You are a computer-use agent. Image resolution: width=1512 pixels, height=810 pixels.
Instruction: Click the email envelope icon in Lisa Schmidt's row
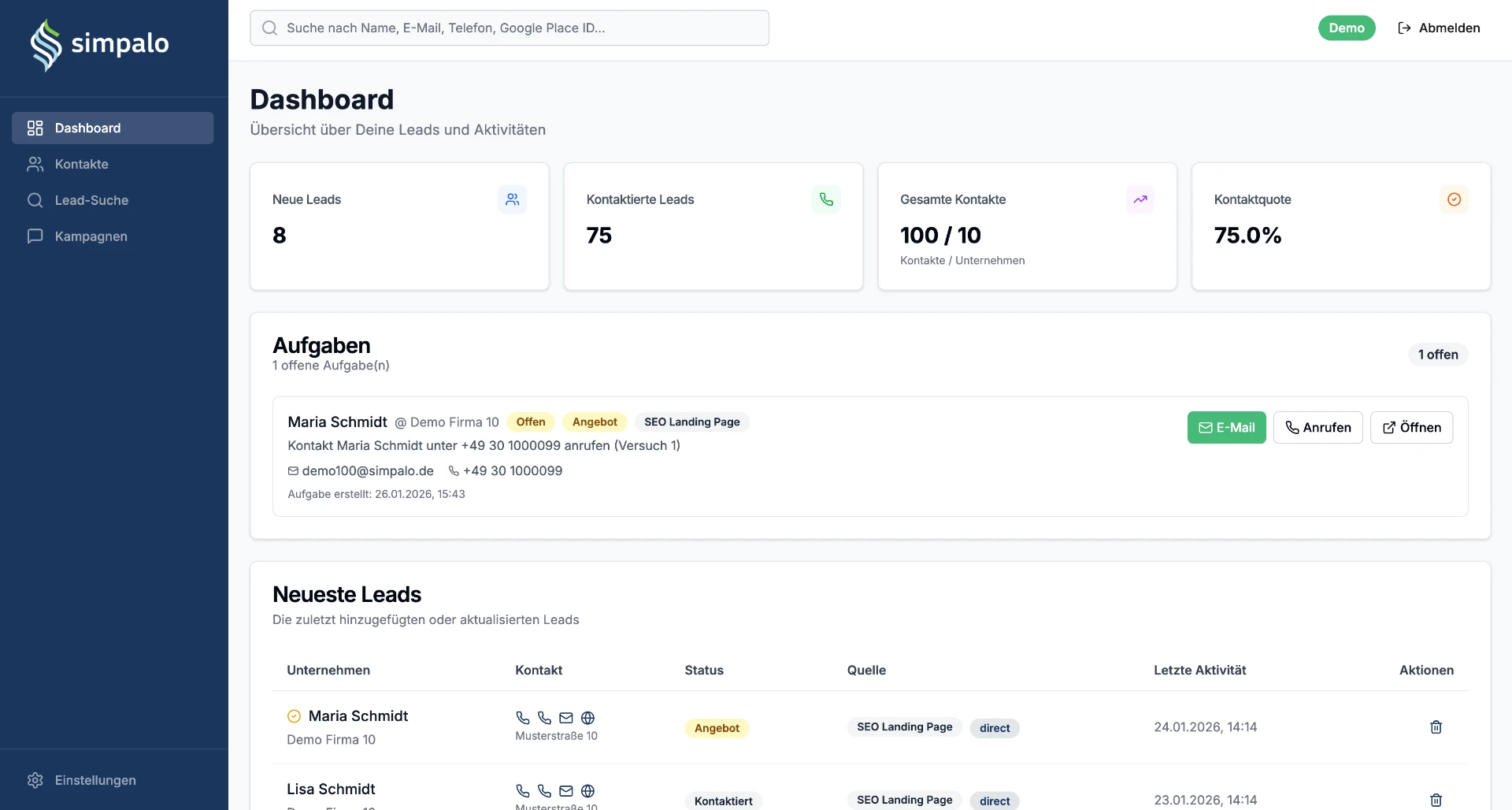click(x=565, y=791)
